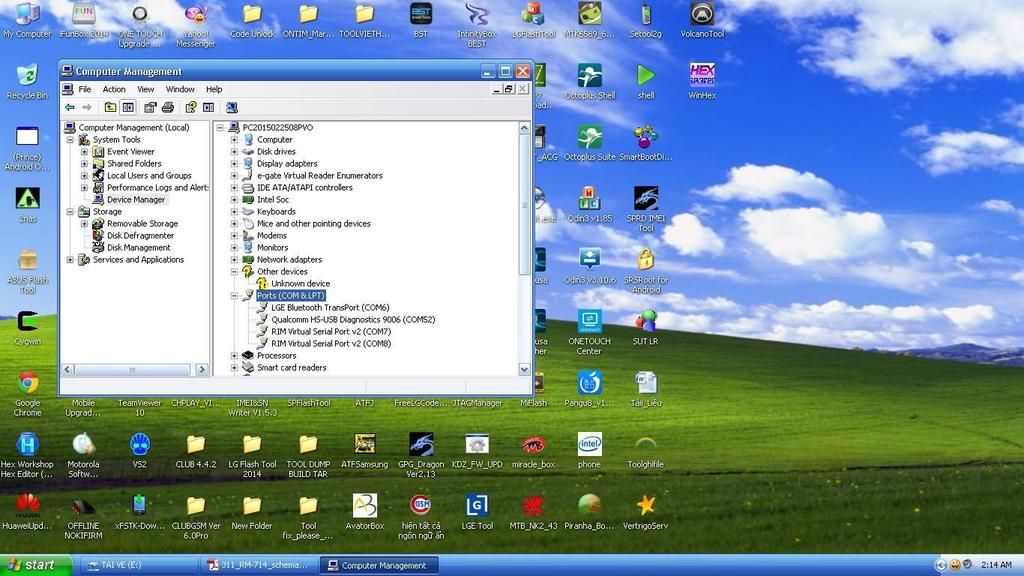Open the Octoplus Suite desktop icon
The height and width of the screenshot is (576, 1024).
590,143
